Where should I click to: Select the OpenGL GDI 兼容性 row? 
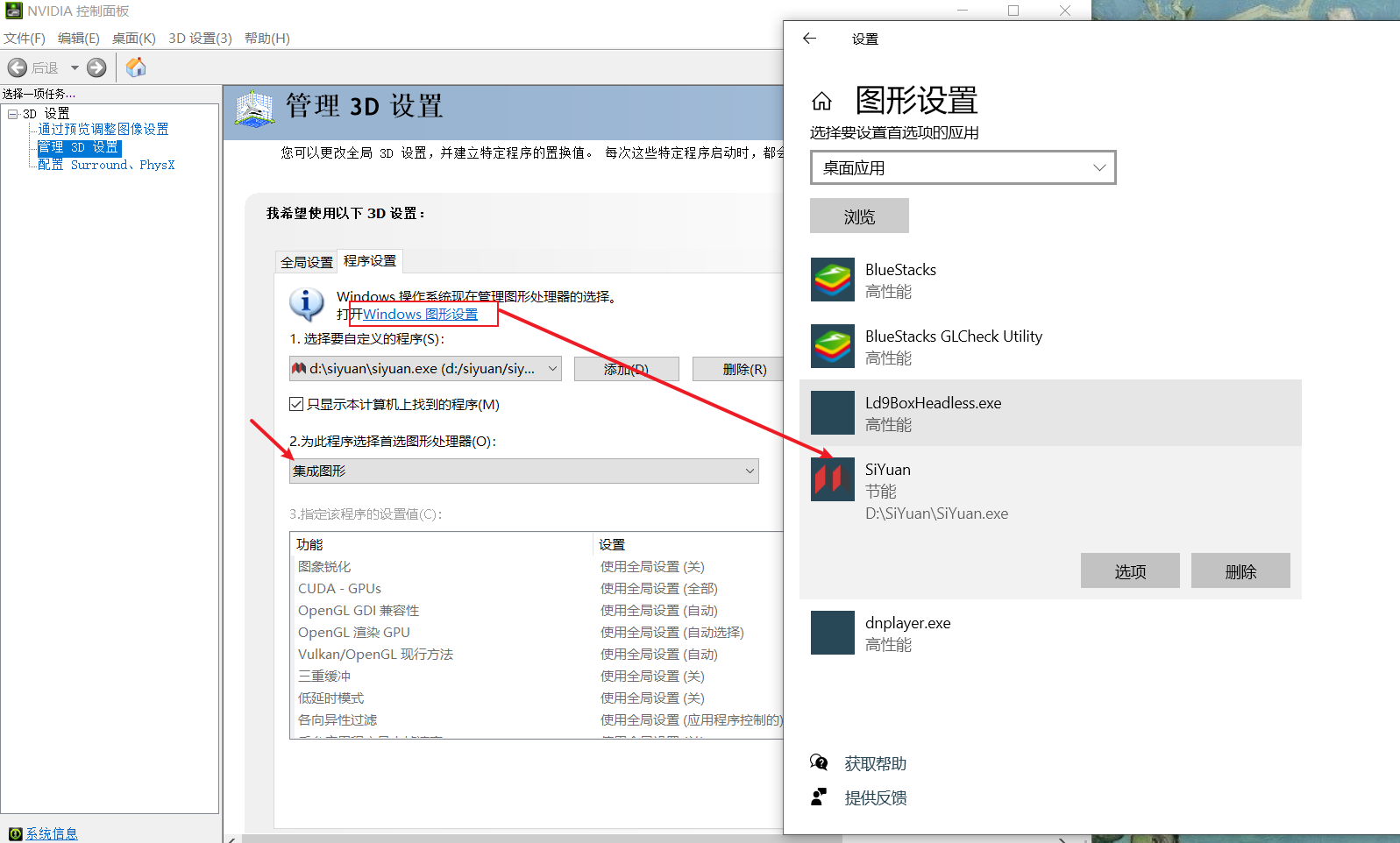pyautogui.click(x=537, y=610)
